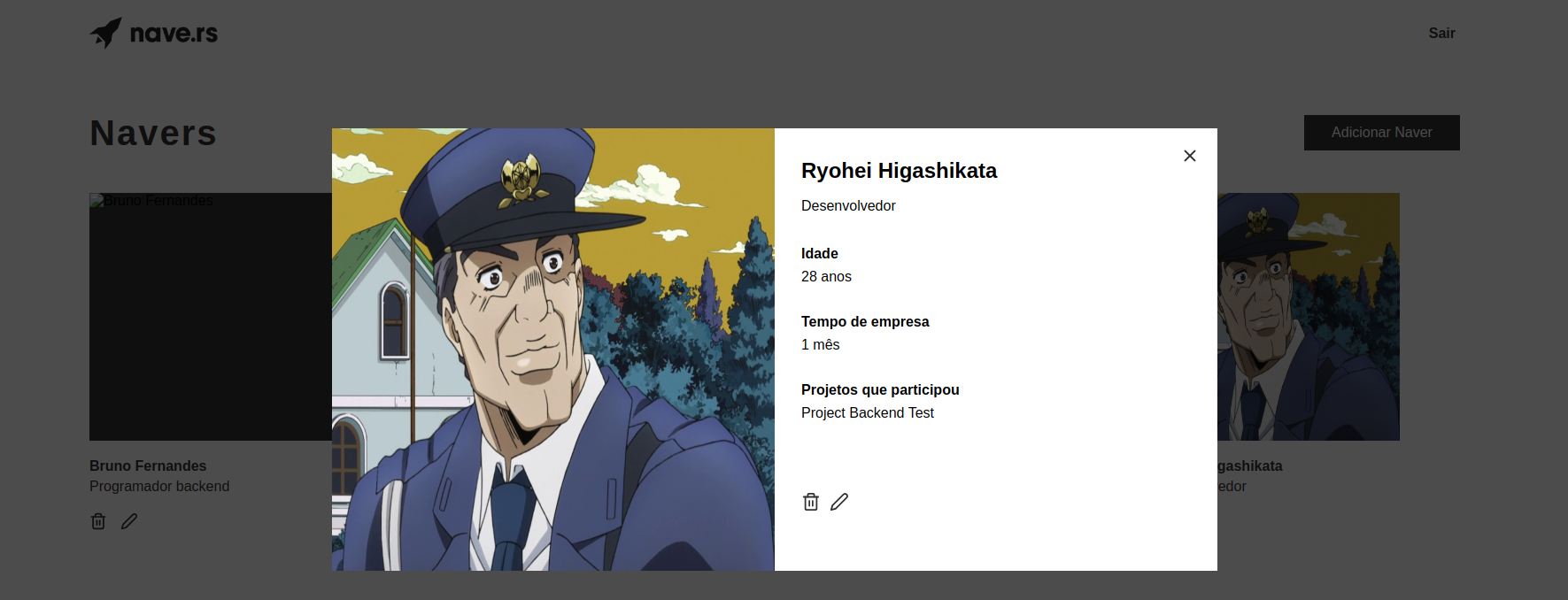This screenshot has width=1568, height=600.
Task: Click the large Ryohei portrait in the modal
Action: pos(553,350)
